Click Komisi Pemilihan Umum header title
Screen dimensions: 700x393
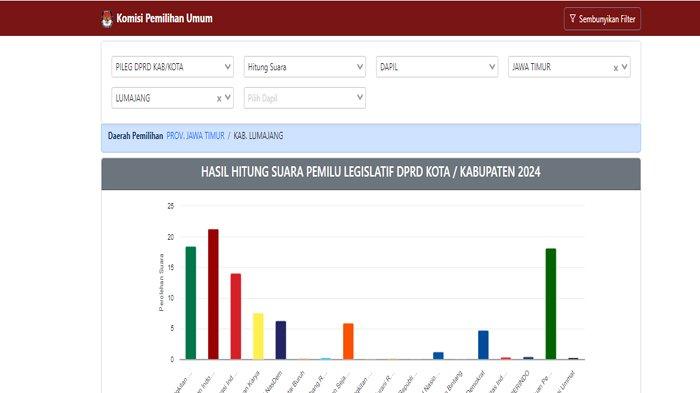164,18
